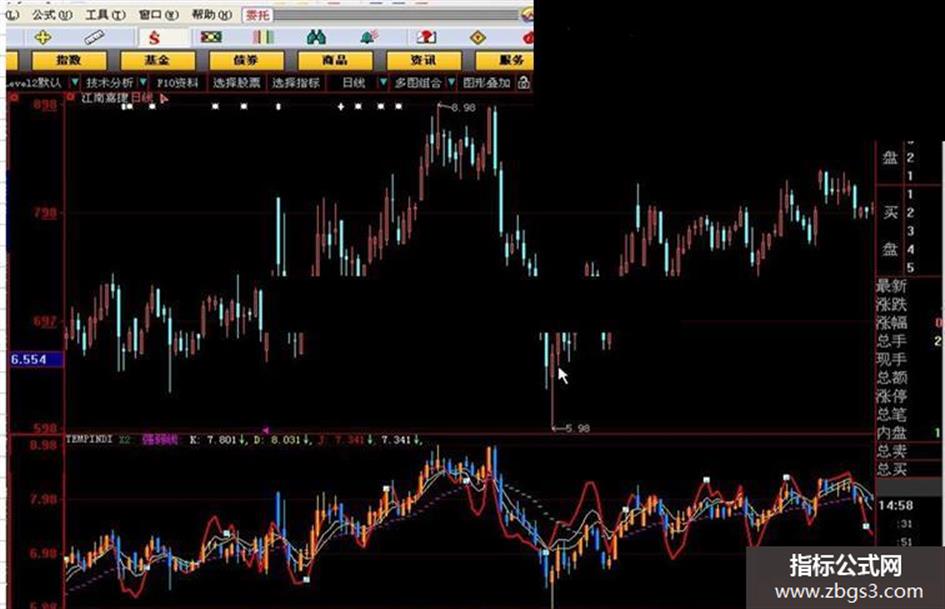Click the yellow diamond toolbar icon

tap(477, 38)
